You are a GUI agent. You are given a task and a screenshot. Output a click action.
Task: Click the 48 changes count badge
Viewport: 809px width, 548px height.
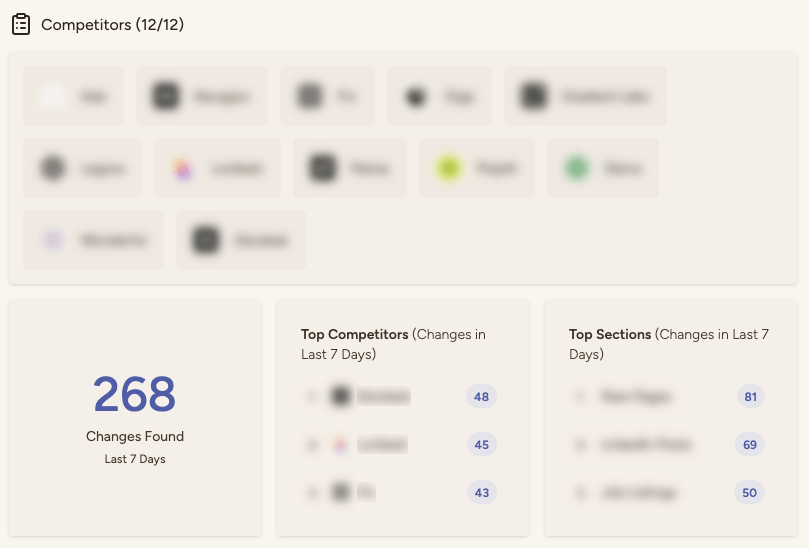click(x=481, y=397)
